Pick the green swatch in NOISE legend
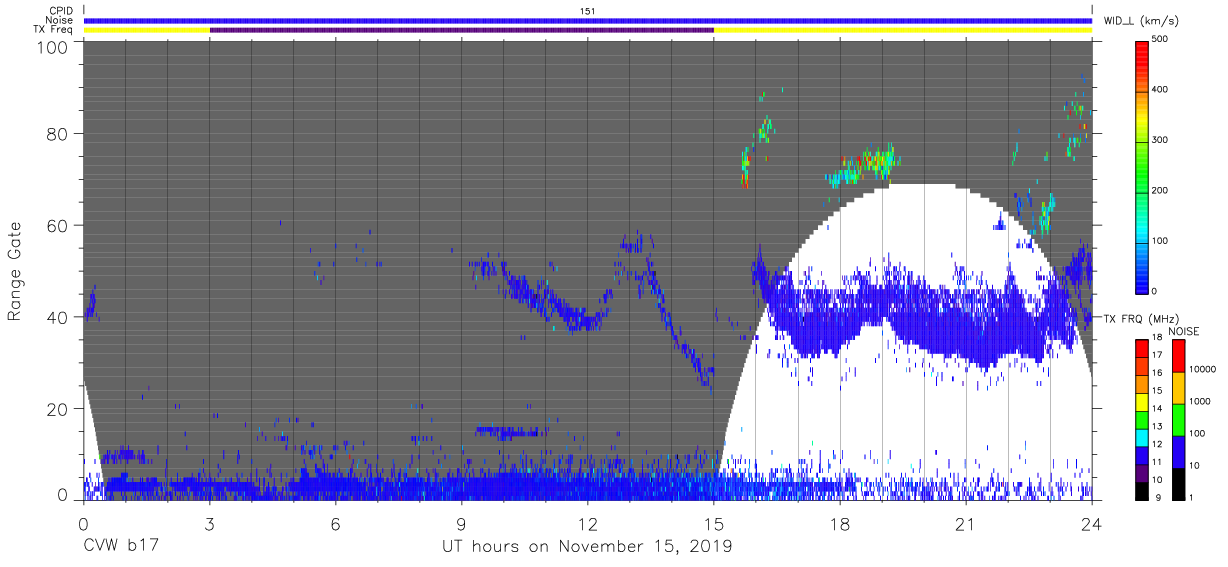 point(1178,419)
